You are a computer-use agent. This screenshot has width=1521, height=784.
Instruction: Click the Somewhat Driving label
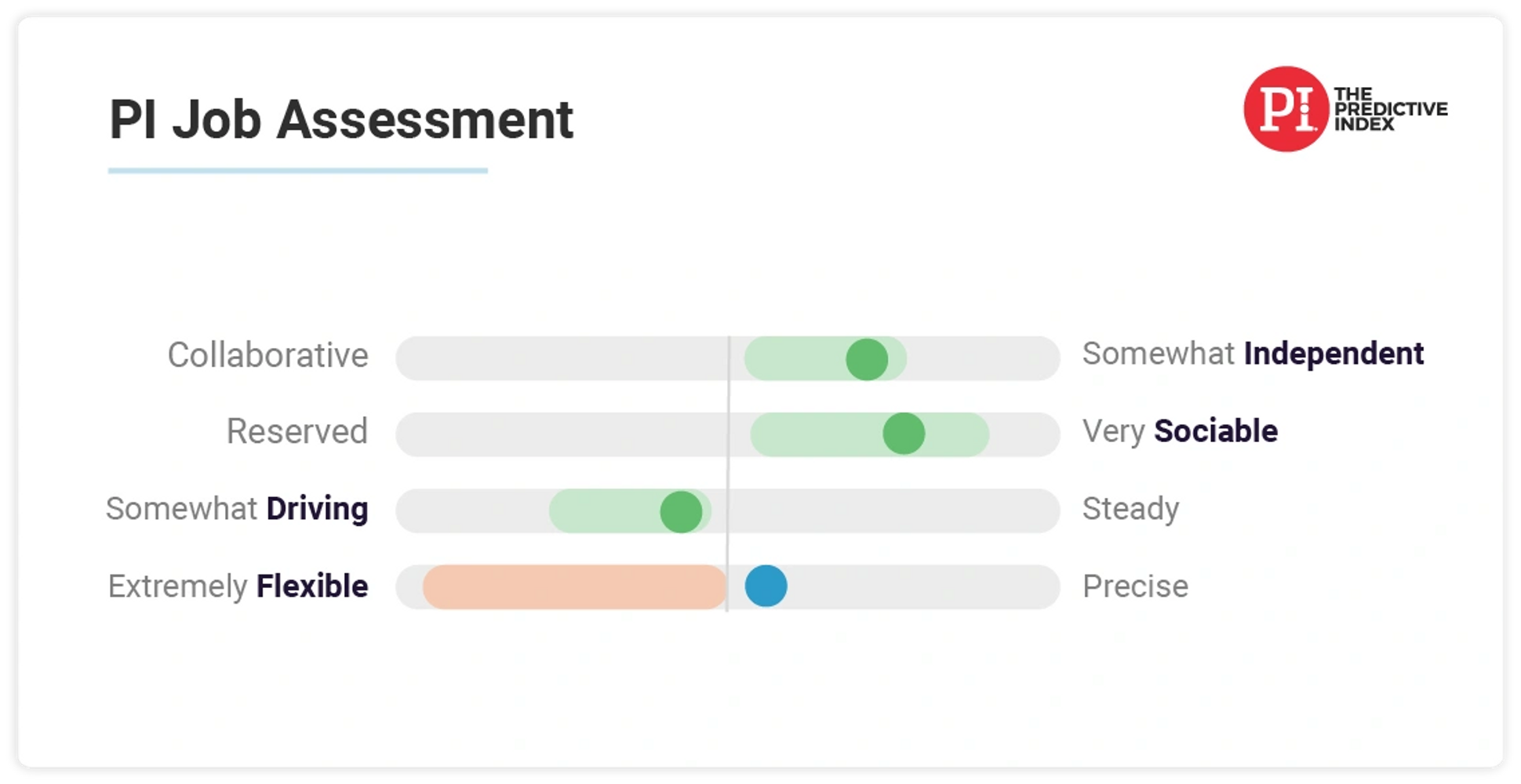(x=237, y=509)
